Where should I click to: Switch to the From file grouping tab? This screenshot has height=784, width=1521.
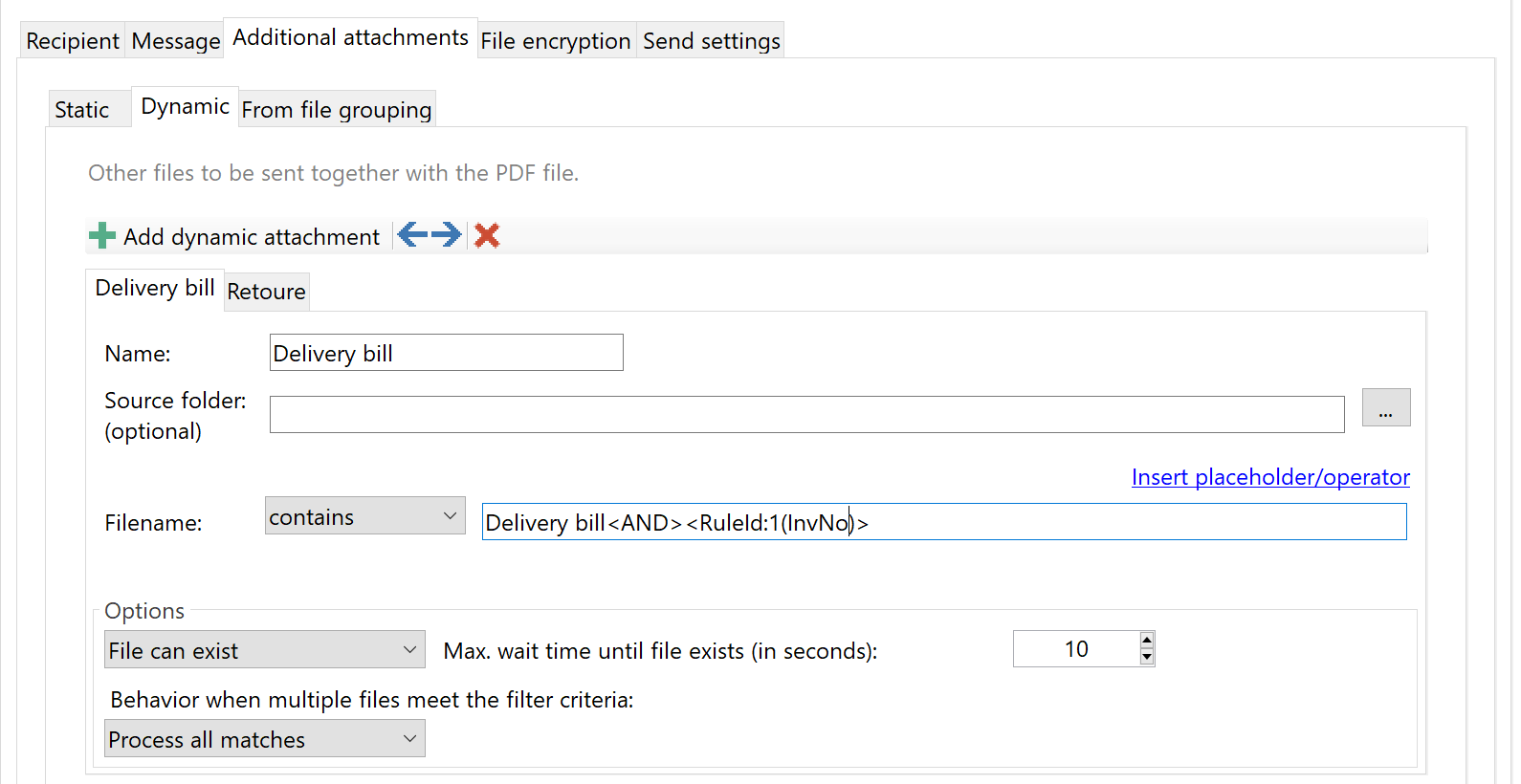point(336,108)
